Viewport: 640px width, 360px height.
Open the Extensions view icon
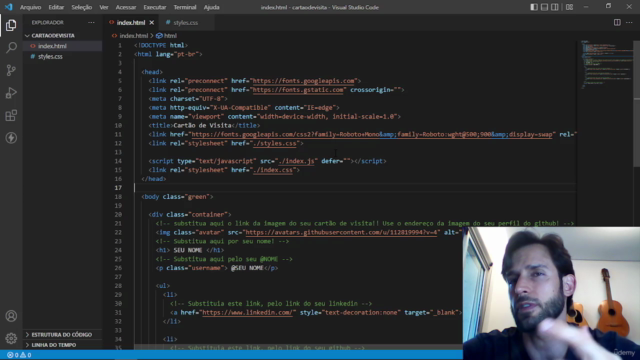[11, 116]
